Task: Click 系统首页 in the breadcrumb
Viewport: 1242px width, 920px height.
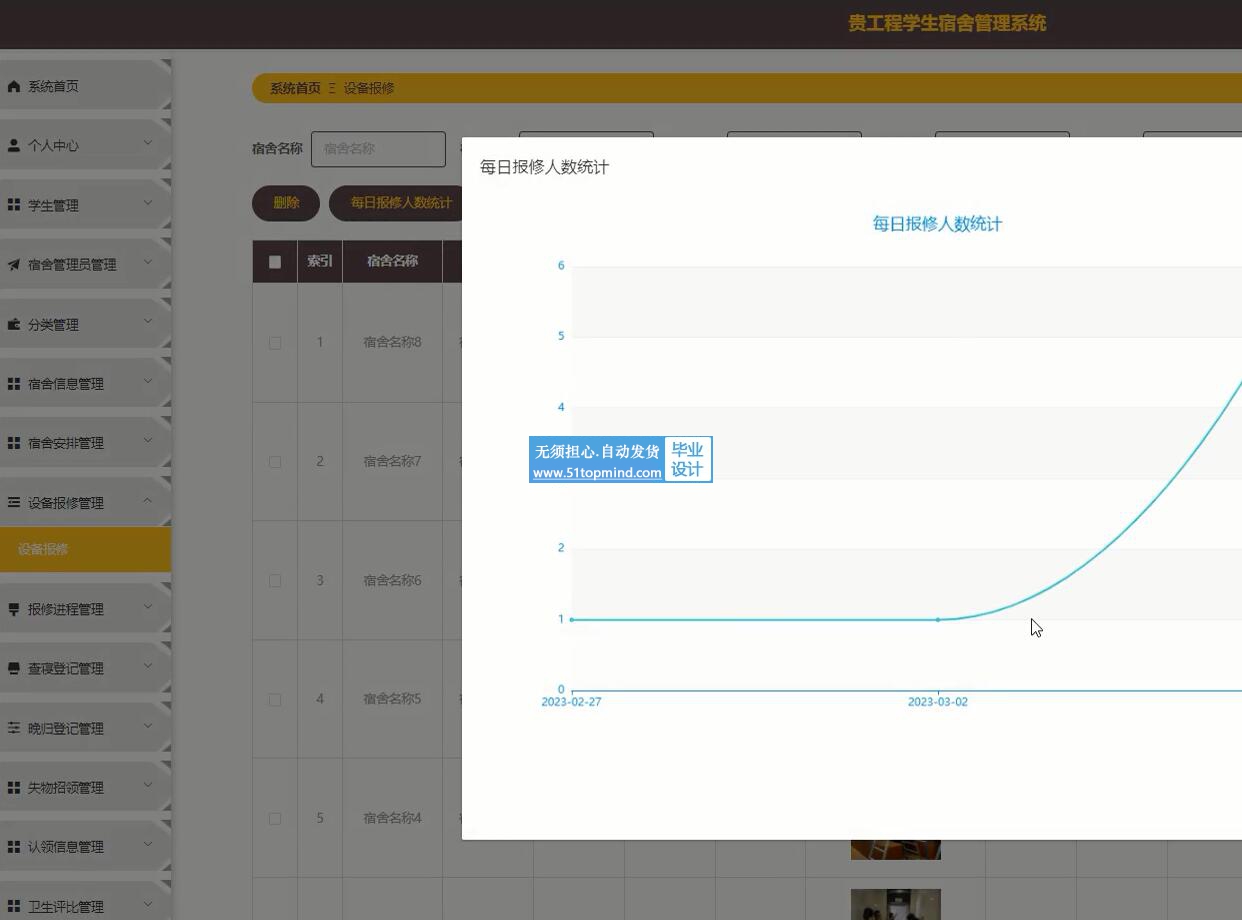Action: click(x=295, y=88)
